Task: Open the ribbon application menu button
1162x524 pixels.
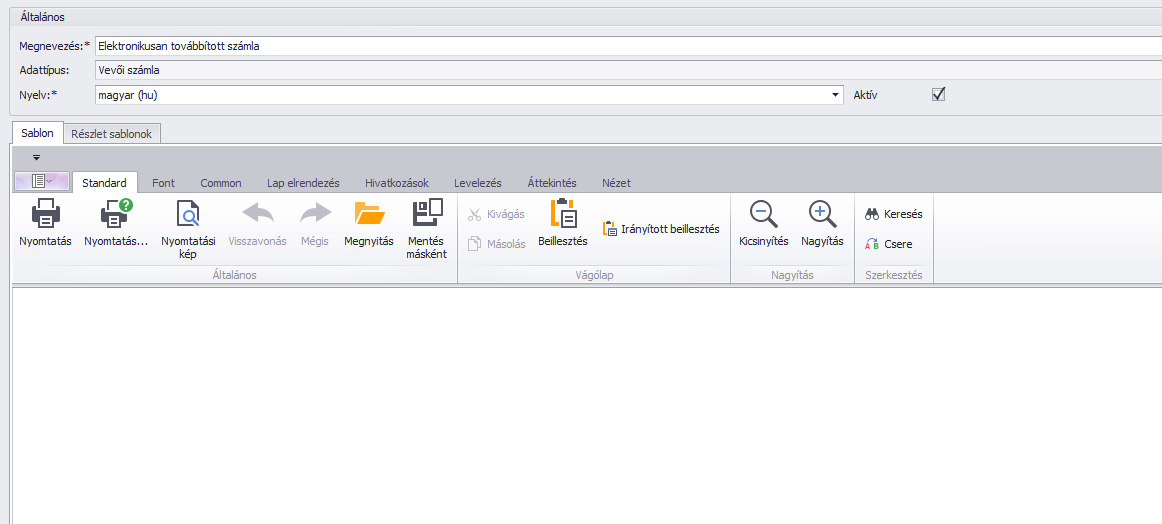Action: [x=41, y=181]
